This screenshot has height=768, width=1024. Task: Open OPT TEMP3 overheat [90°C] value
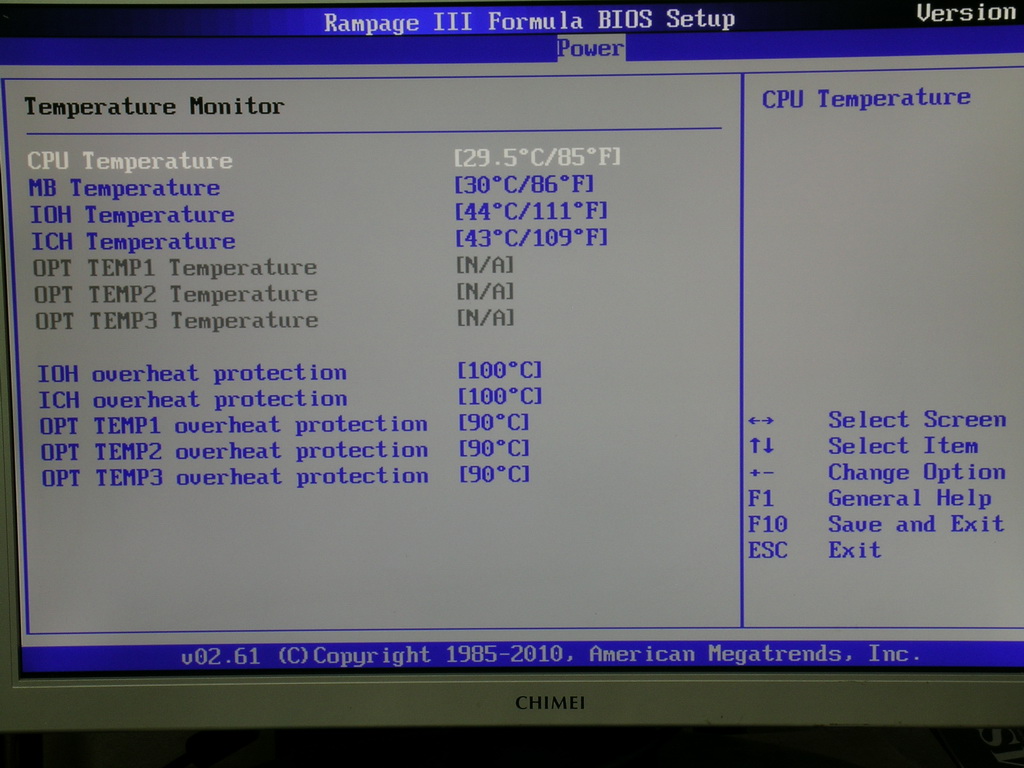click(495, 474)
